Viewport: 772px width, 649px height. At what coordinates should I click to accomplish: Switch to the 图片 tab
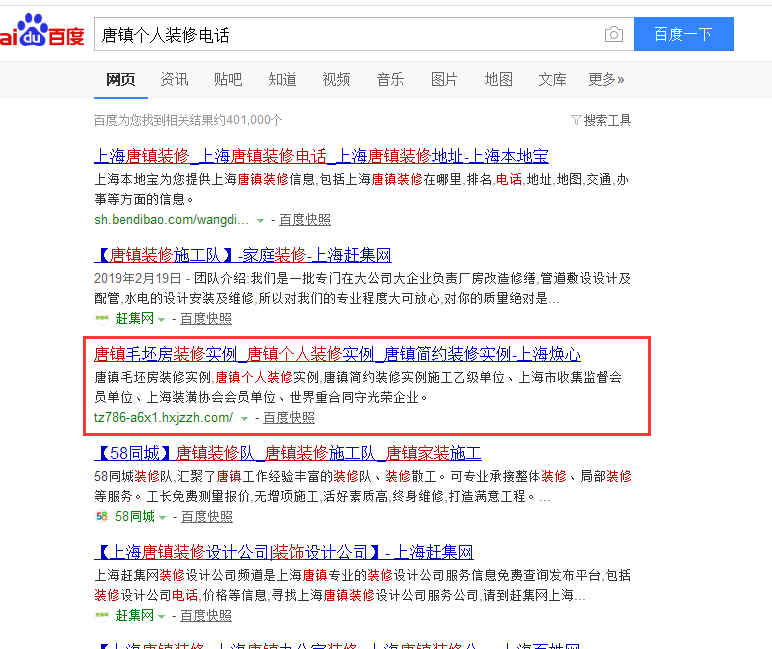click(444, 79)
